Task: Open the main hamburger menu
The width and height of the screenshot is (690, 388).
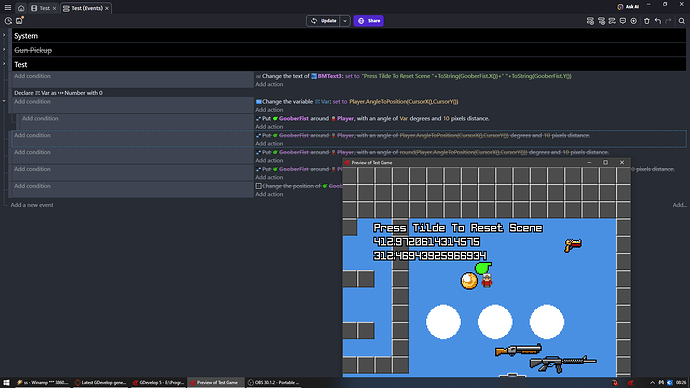Action: coord(8,8)
